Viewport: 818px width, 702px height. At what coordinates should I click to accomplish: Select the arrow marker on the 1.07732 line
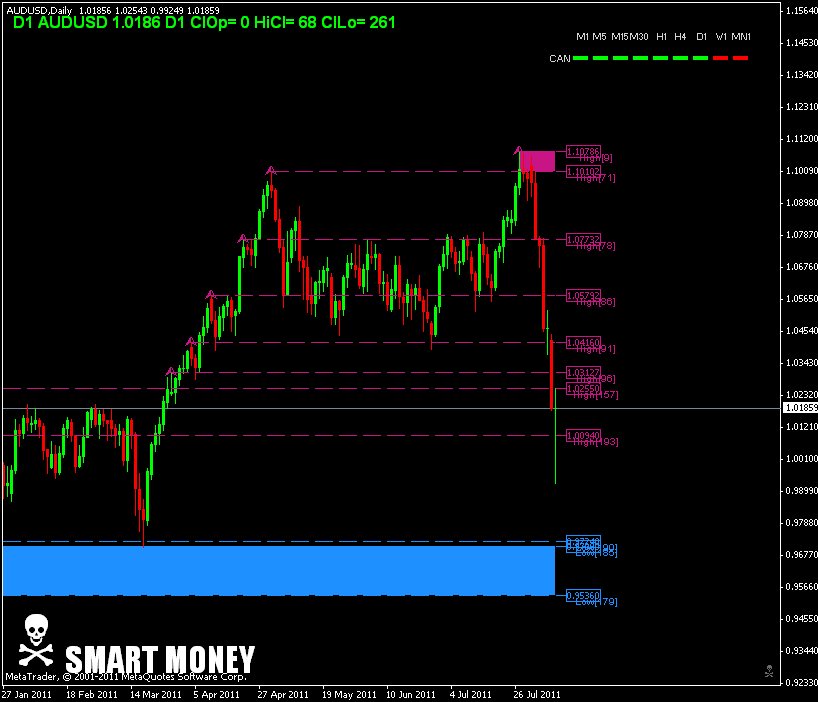click(242, 238)
